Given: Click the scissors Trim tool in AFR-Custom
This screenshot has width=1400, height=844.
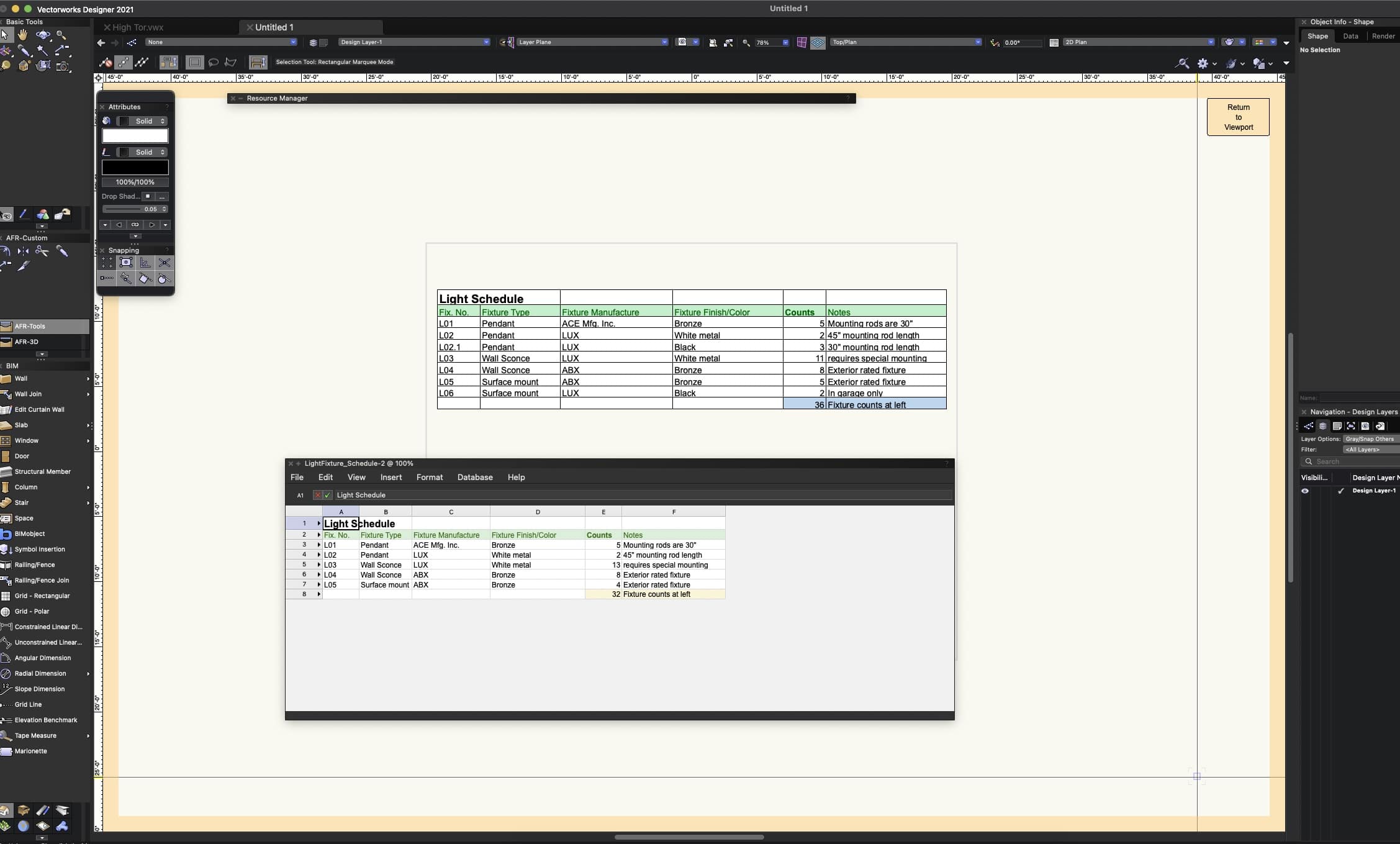Looking at the screenshot, I should [42, 251].
